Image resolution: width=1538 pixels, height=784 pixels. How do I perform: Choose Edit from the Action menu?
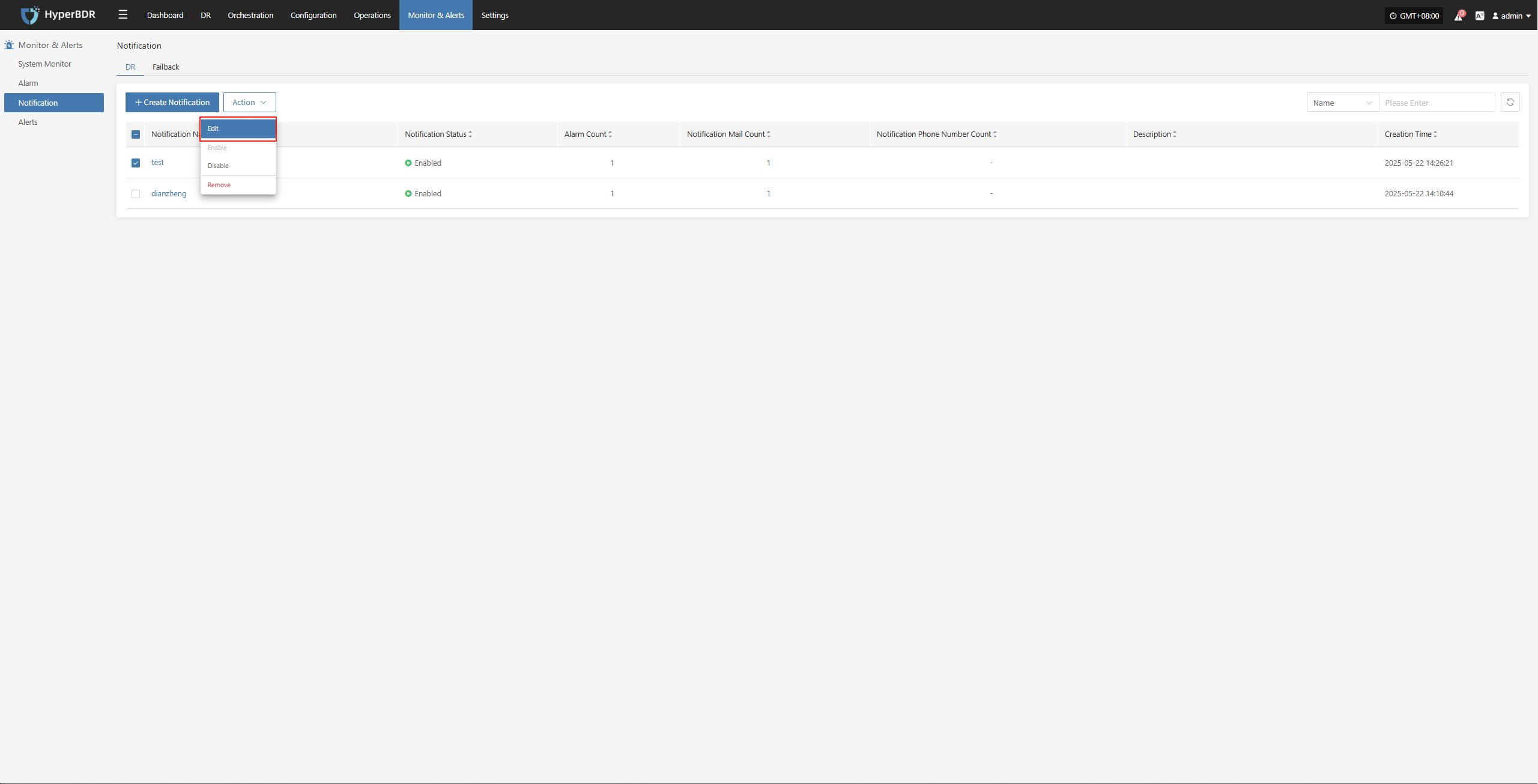[238, 128]
